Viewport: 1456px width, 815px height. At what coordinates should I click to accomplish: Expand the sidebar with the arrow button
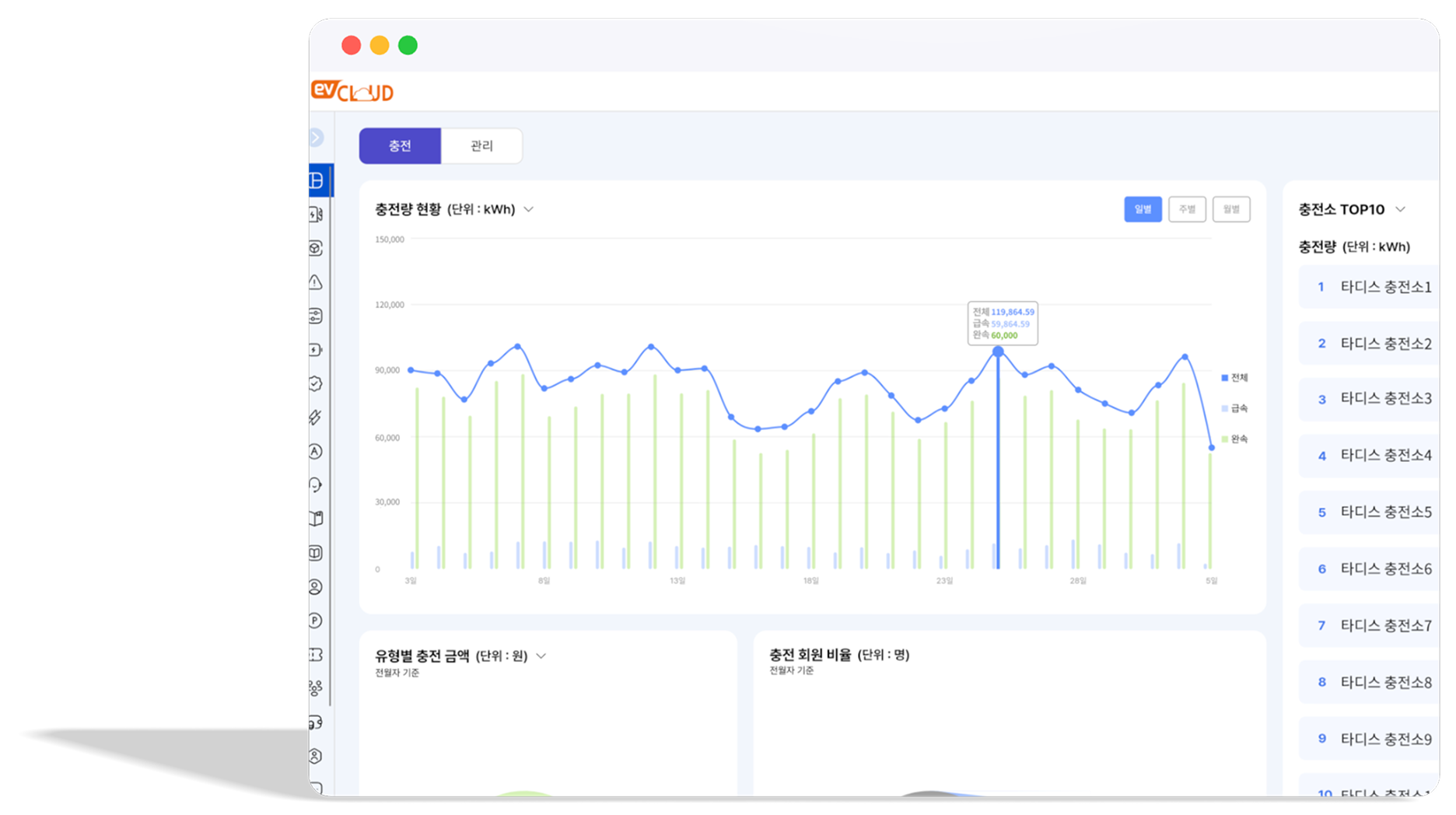coord(316,138)
